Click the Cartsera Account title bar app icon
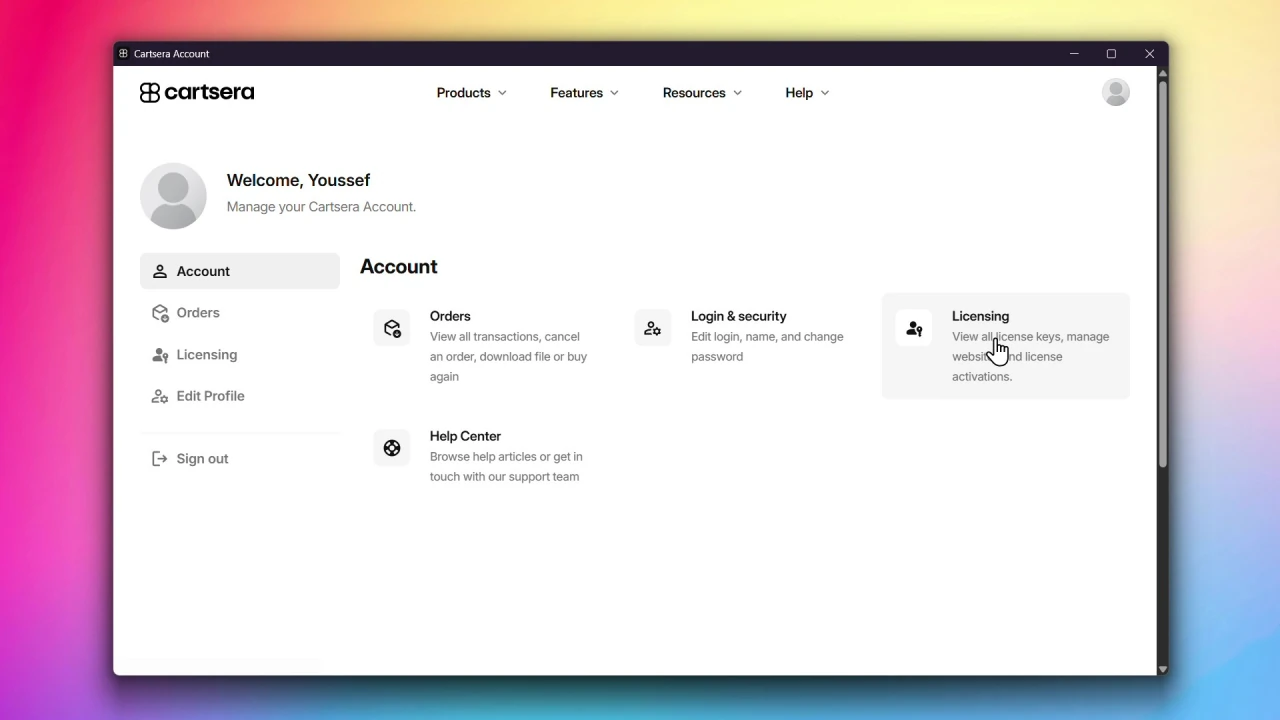 (x=123, y=54)
